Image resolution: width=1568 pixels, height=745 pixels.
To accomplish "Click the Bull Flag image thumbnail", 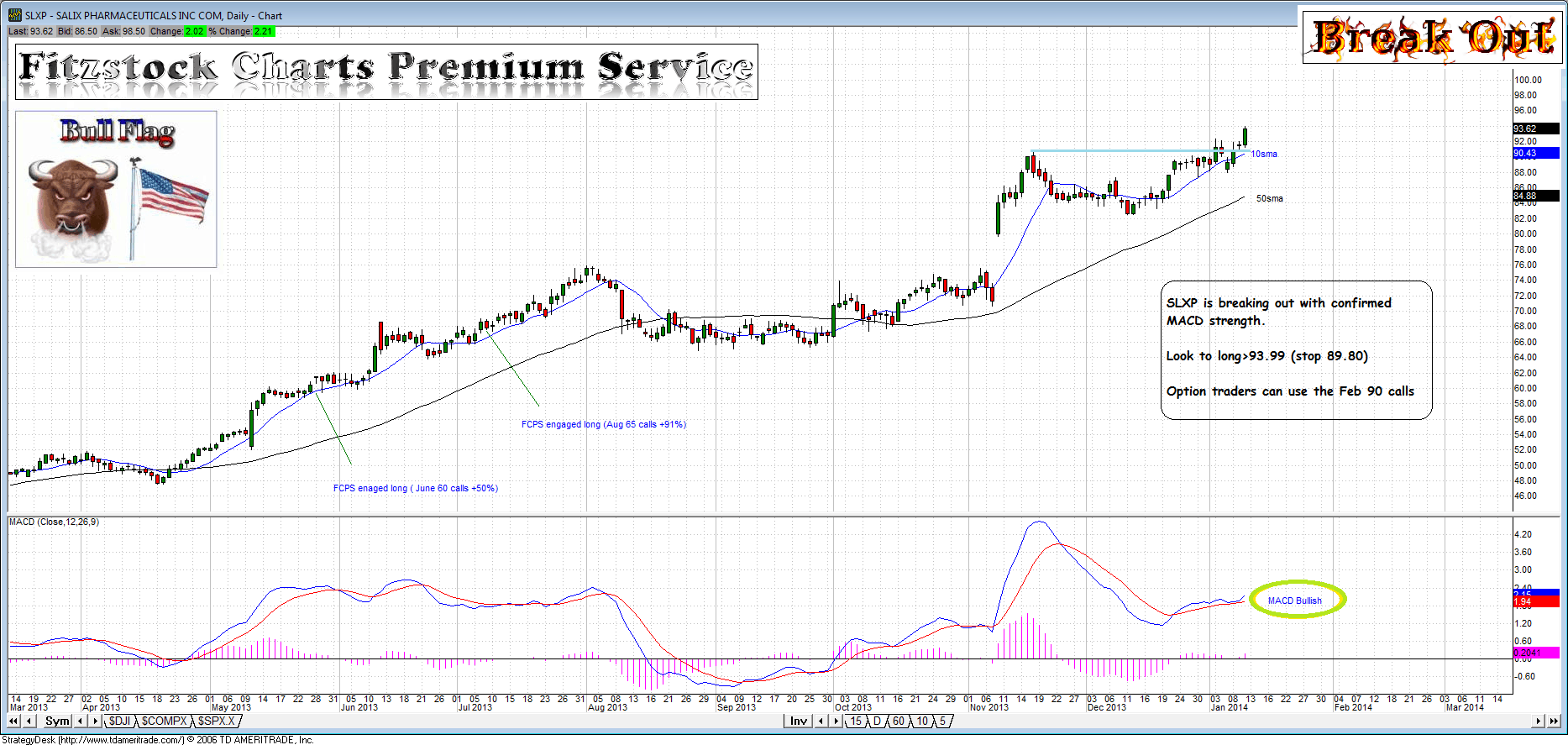I will pos(116,190).
